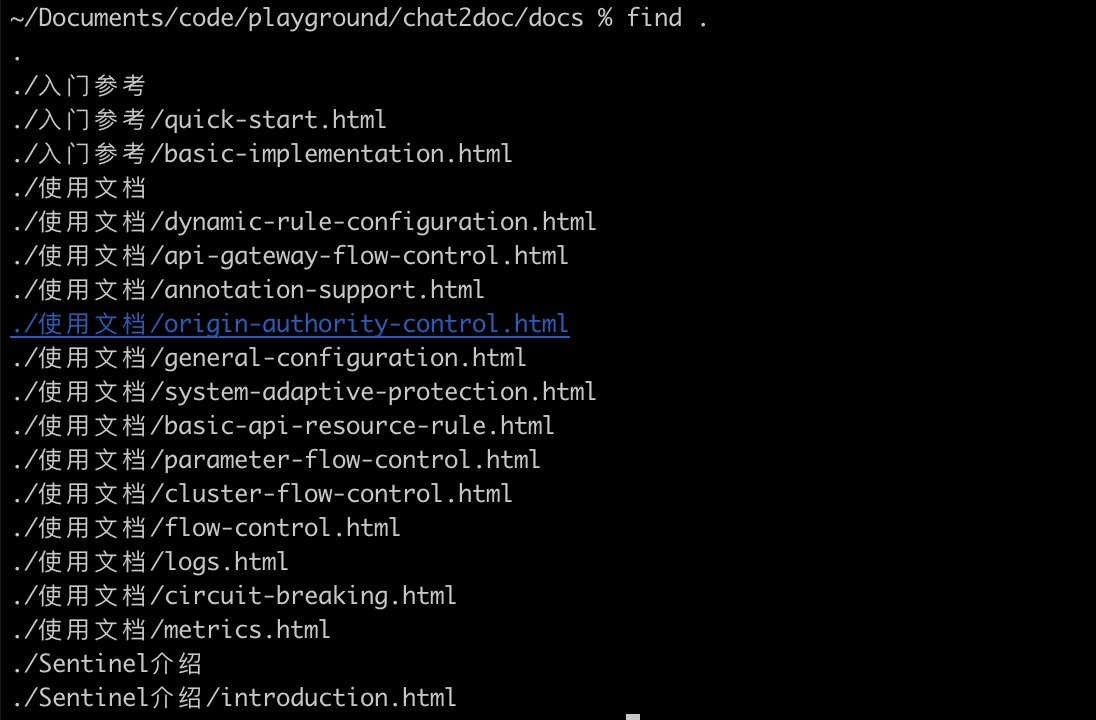Click the 'find .' command text

[667, 18]
